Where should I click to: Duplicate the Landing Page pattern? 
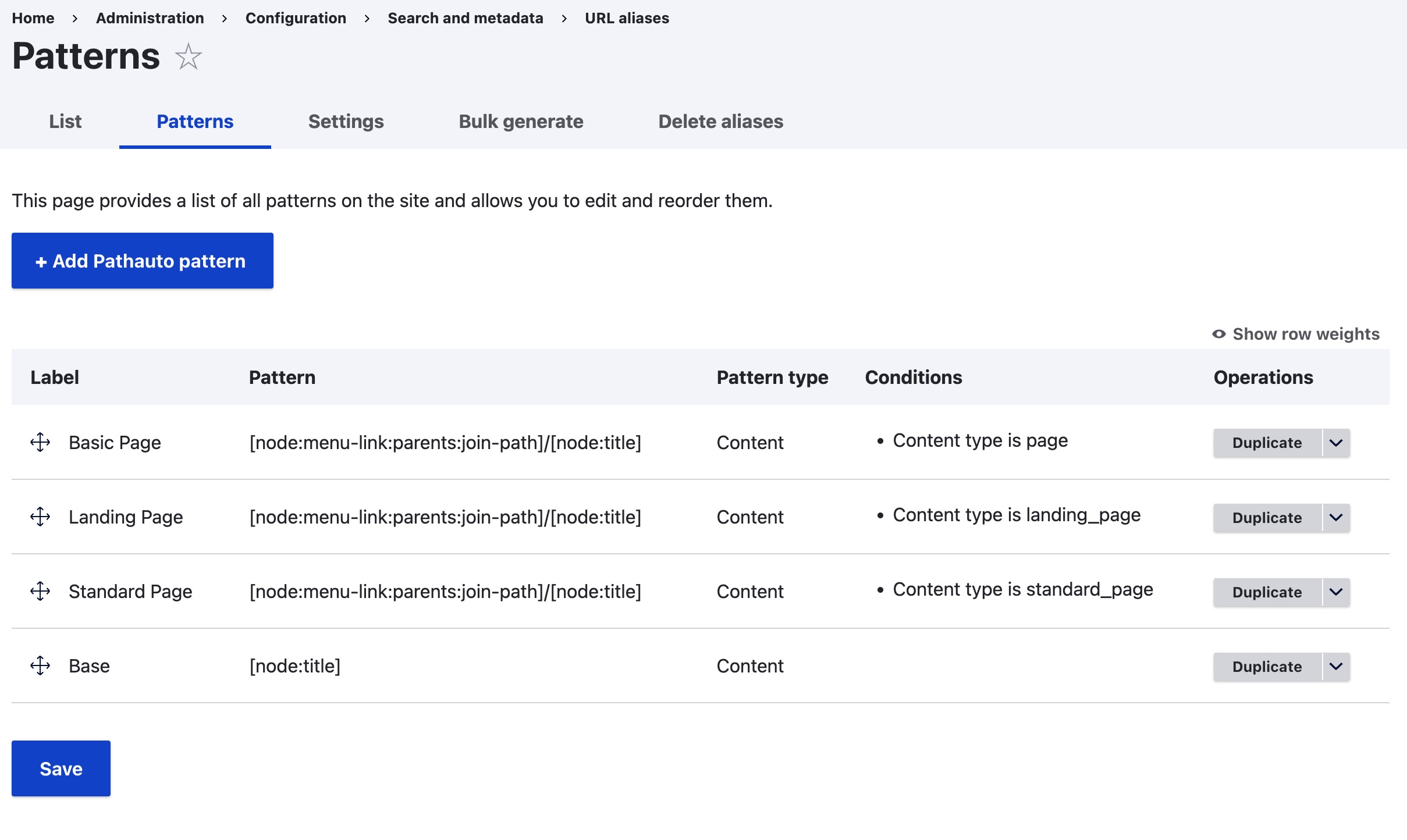coord(1267,517)
